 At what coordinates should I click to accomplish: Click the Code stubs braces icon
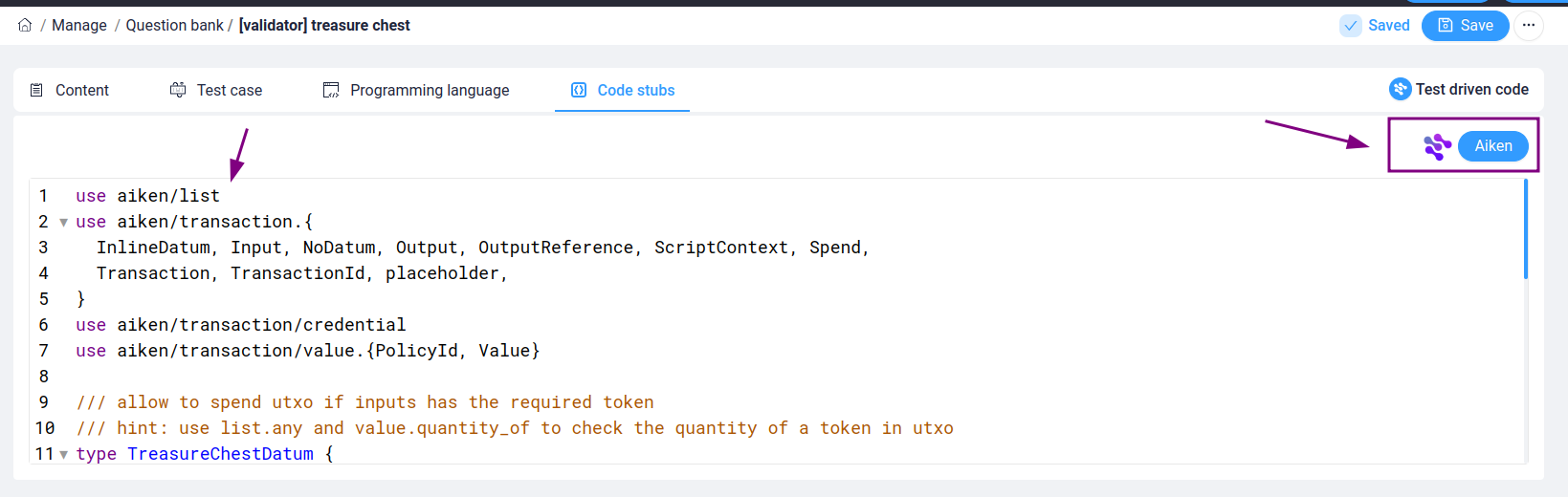pyautogui.click(x=579, y=90)
